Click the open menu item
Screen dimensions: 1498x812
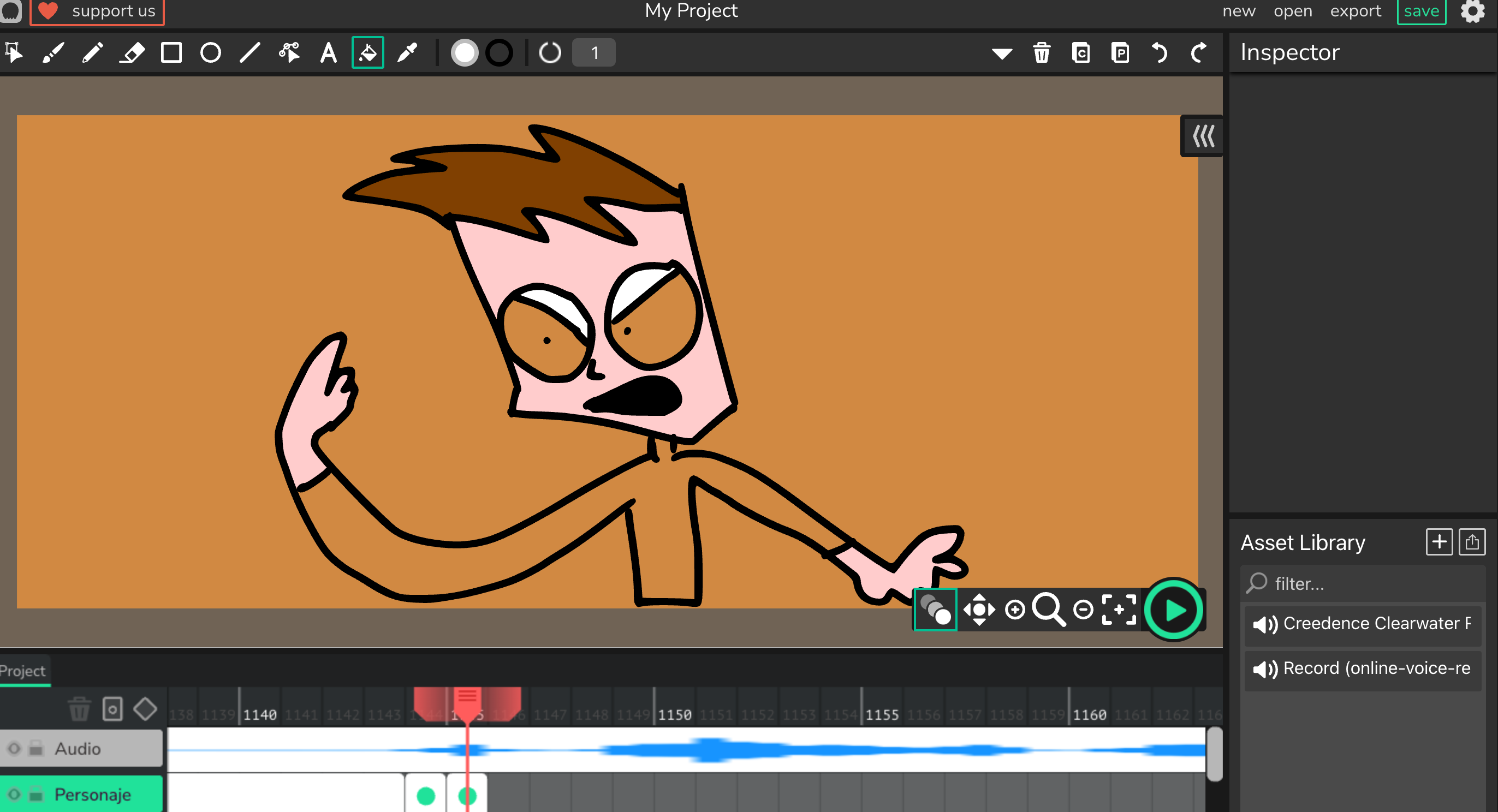(1292, 11)
